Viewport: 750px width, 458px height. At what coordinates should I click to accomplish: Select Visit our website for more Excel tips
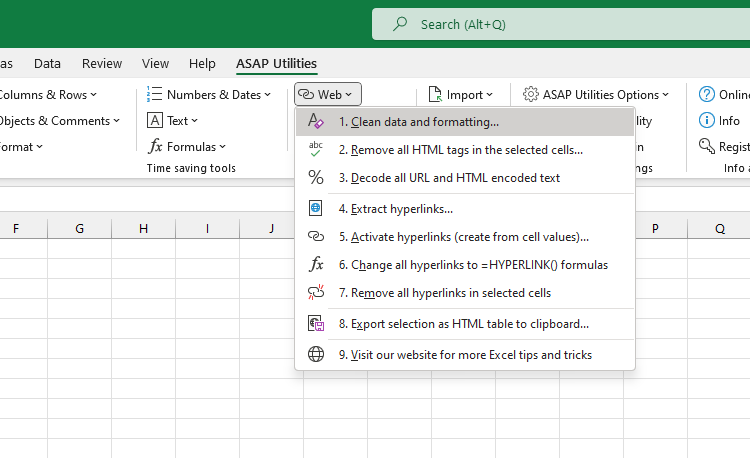[x=464, y=355]
